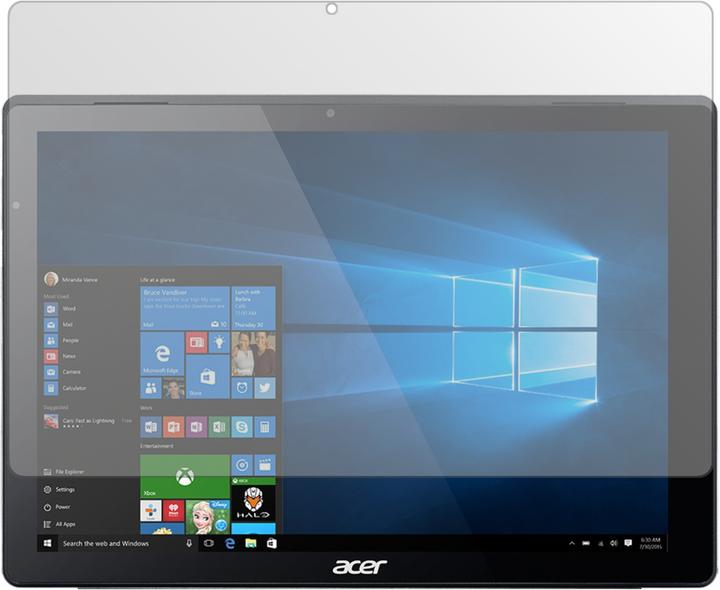
Task: Launch Microsoft Edge from the taskbar
Action: (230, 543)
